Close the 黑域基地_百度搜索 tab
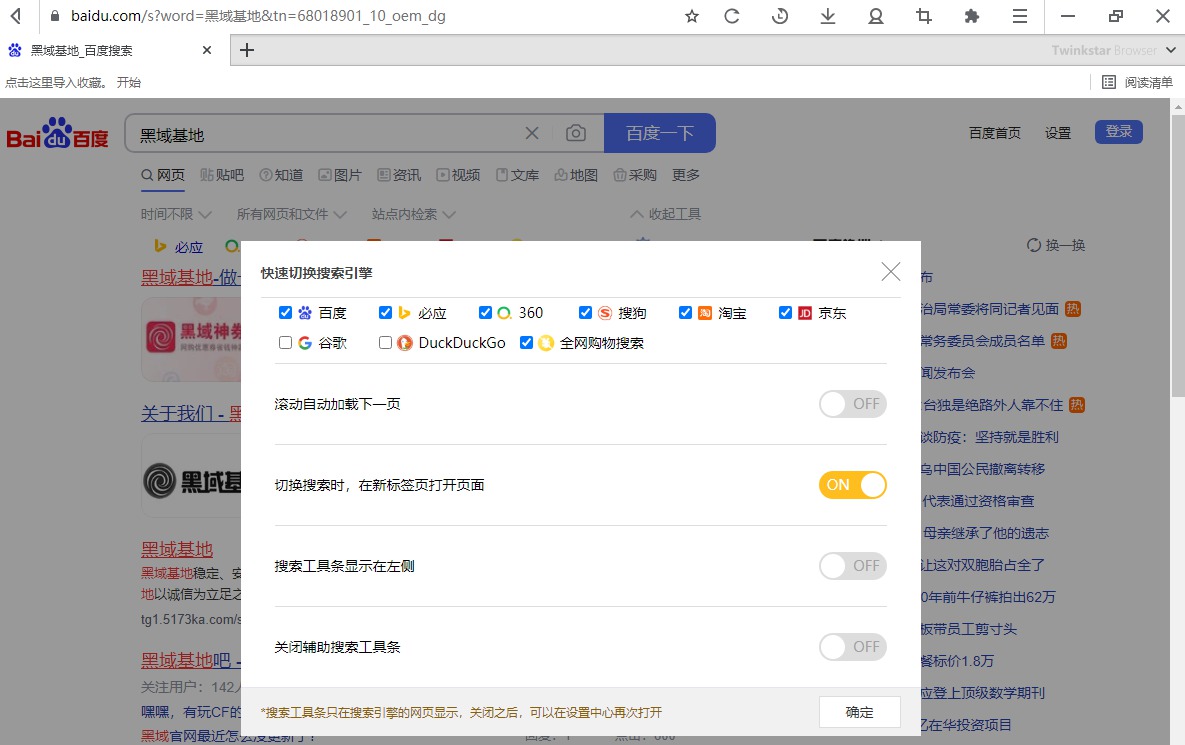This screenshot has width=1185, height=745. tap(207, 50)
